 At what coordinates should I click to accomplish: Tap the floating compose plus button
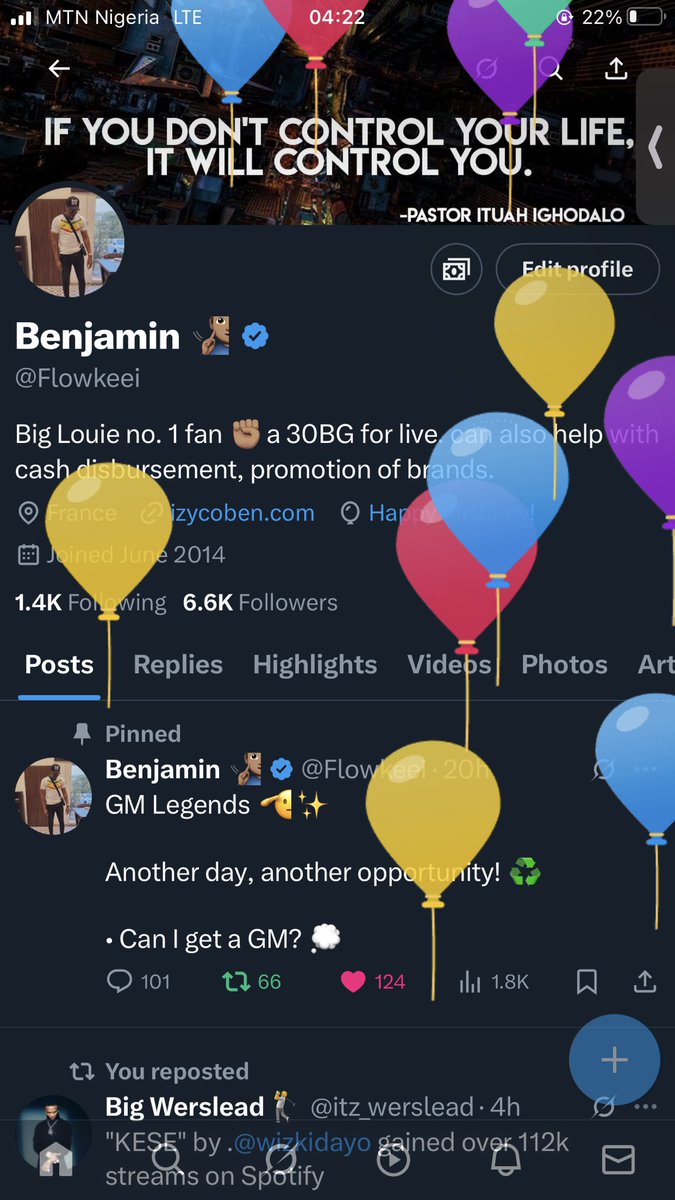(614, 1060)
